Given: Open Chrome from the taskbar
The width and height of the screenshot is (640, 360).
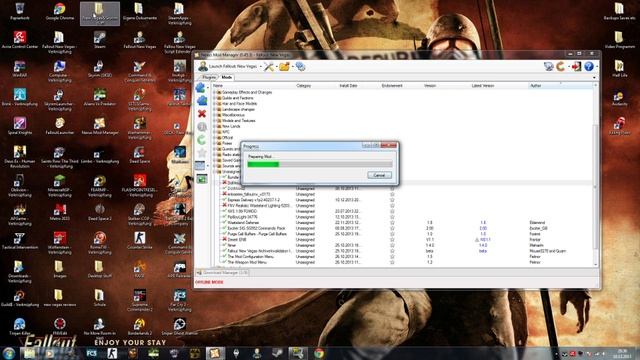Looking at the screenshot, I should [x=319, y=353].
